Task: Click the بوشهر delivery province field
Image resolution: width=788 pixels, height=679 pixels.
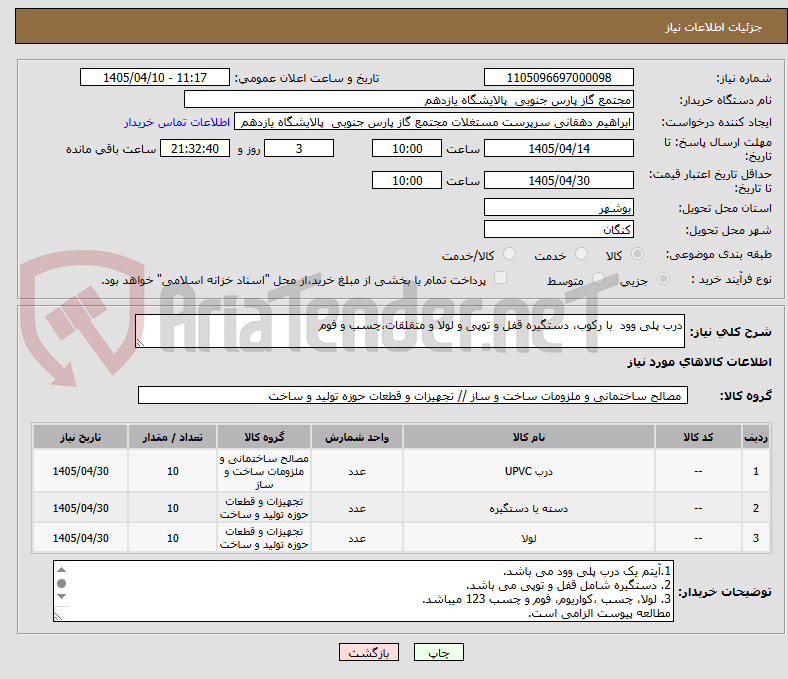Action: tap(558, 207)
